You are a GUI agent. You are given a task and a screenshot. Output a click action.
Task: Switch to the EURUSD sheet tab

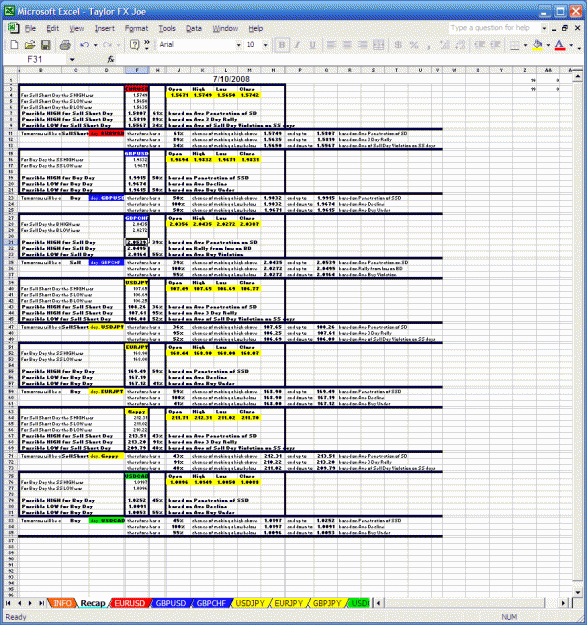(x=130, y=603)
